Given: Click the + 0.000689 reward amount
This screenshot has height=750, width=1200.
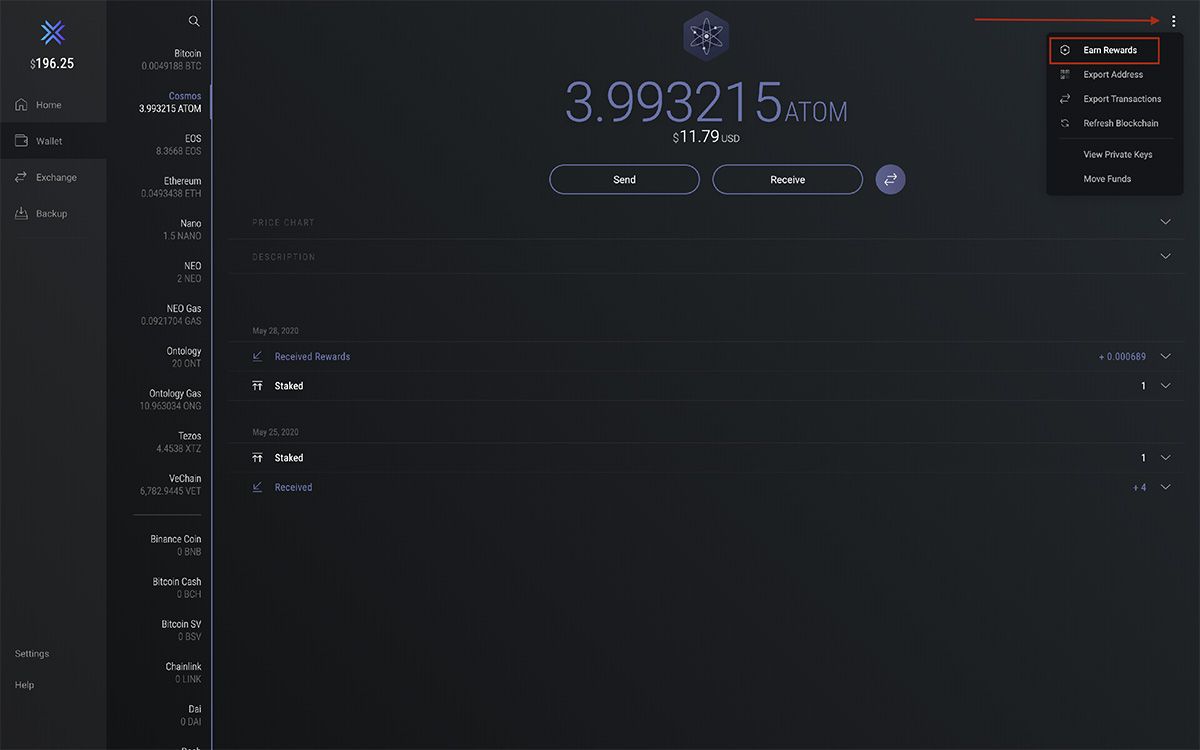Looking at the screenshot, I should tap(1122, 356).
